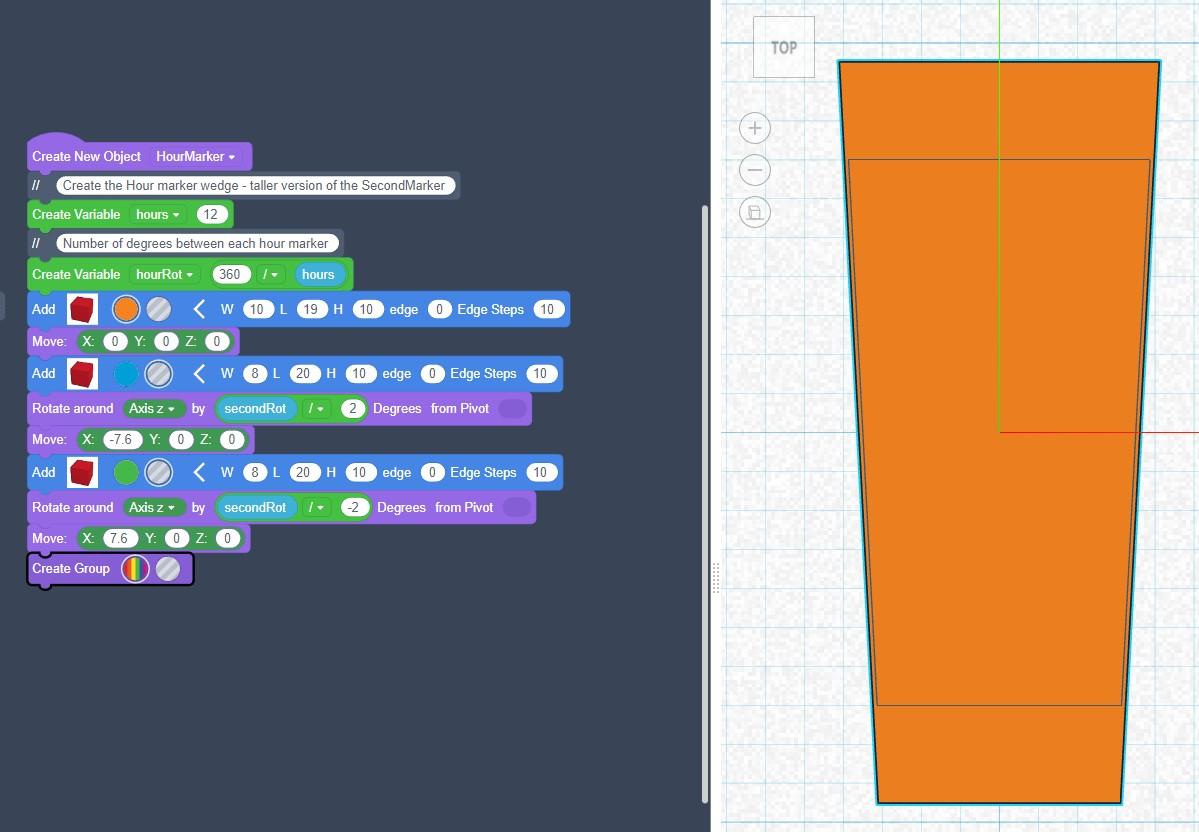Toggle hole option on blue Add block
1199x832 pixels.
pos(158,374)
